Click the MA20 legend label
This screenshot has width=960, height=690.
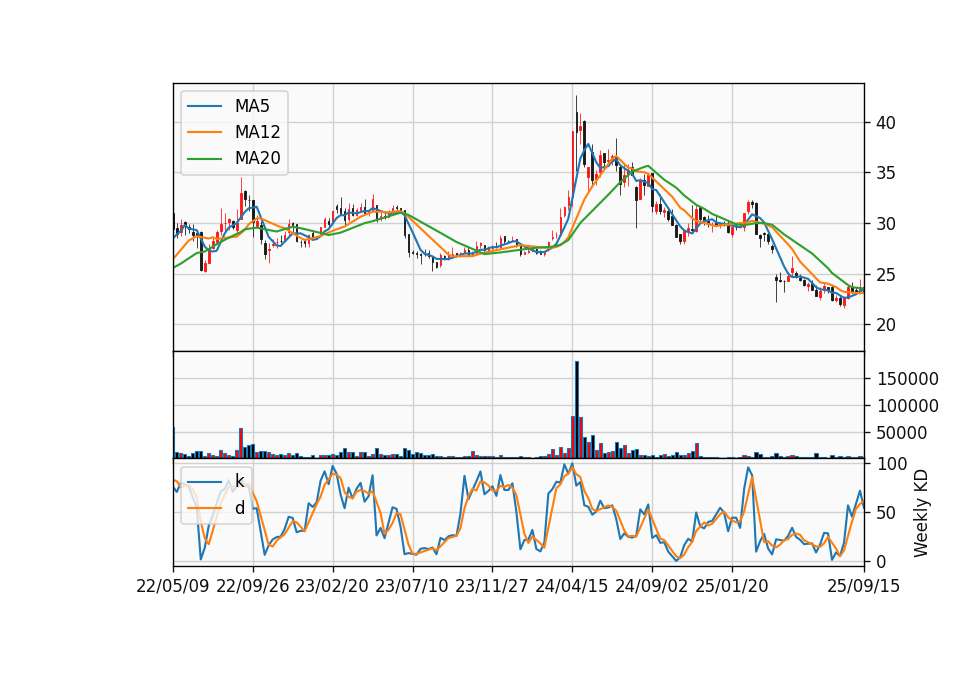point(257,158)
